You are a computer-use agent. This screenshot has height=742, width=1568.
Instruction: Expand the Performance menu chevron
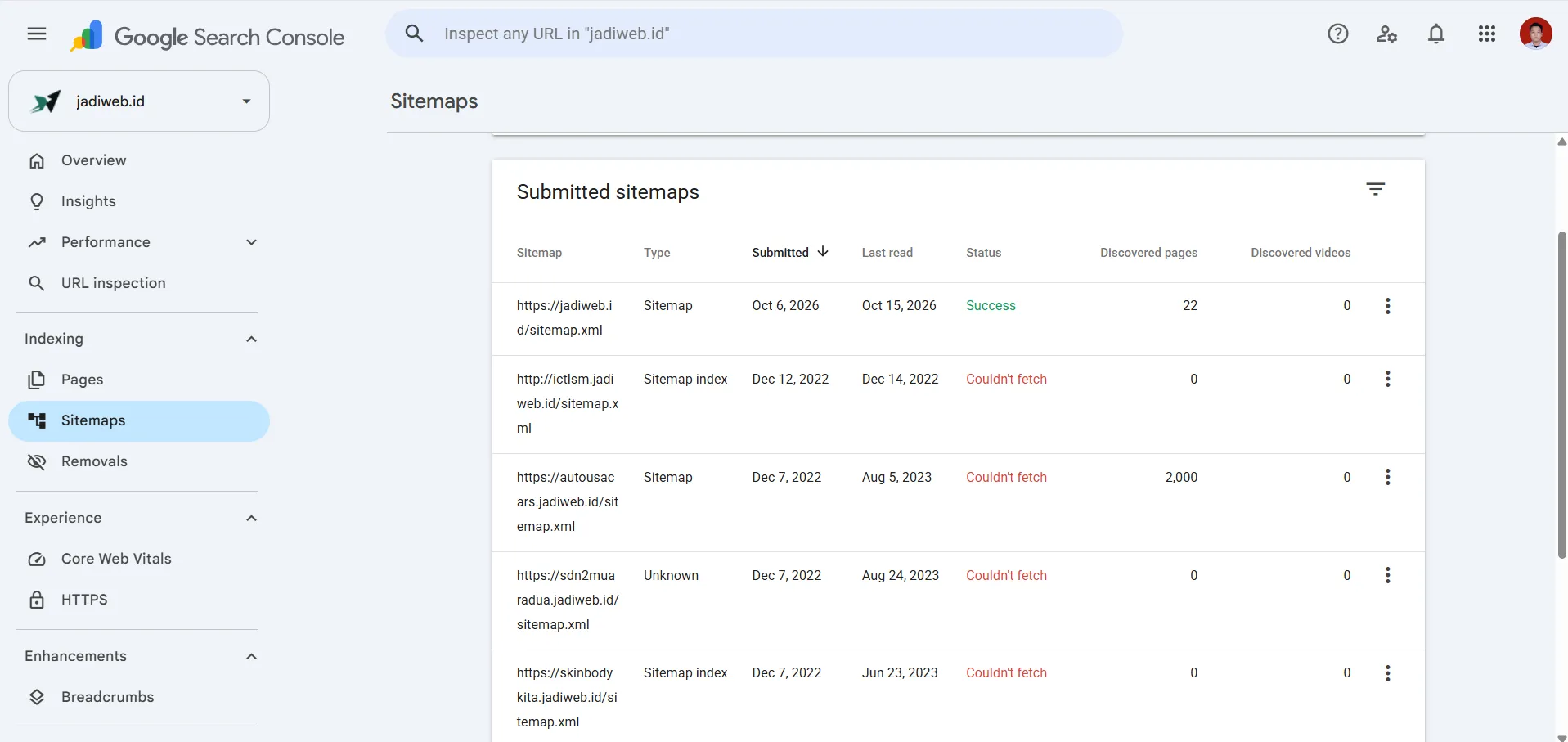point(252,242)
